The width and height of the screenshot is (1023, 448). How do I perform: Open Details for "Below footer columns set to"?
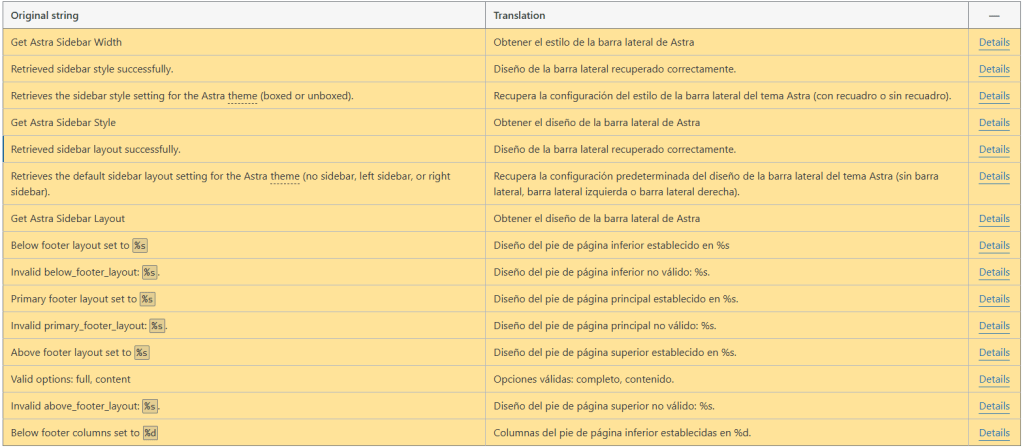993,433
